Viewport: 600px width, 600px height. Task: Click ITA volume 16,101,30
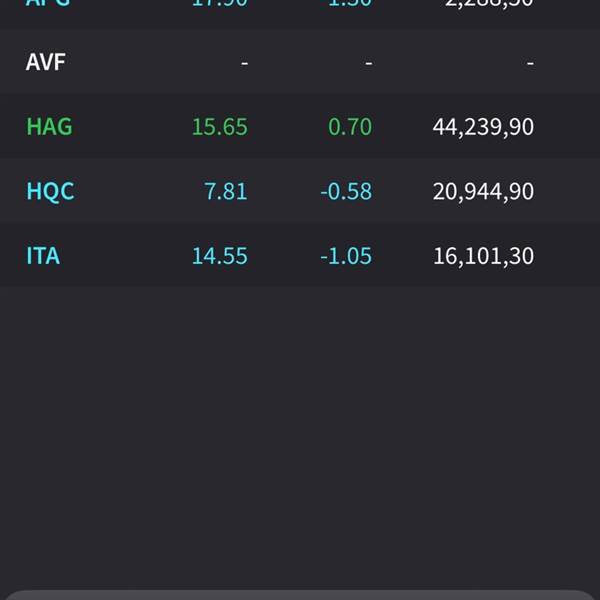click(x=483, y=256)
